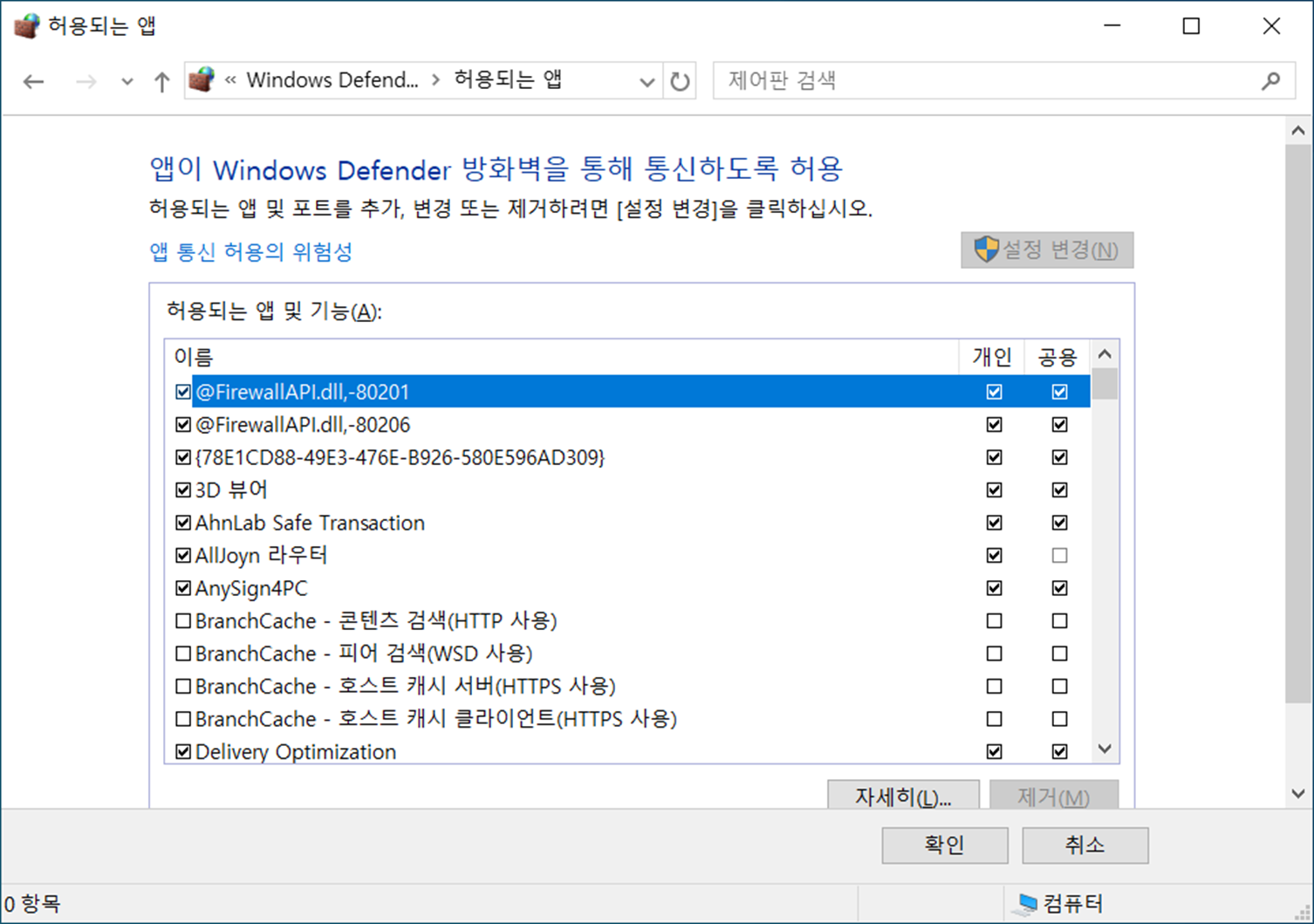Click the window scroll up arrow
Viewport: 1314px width, 924px height.
click(x=1298, y=131)
